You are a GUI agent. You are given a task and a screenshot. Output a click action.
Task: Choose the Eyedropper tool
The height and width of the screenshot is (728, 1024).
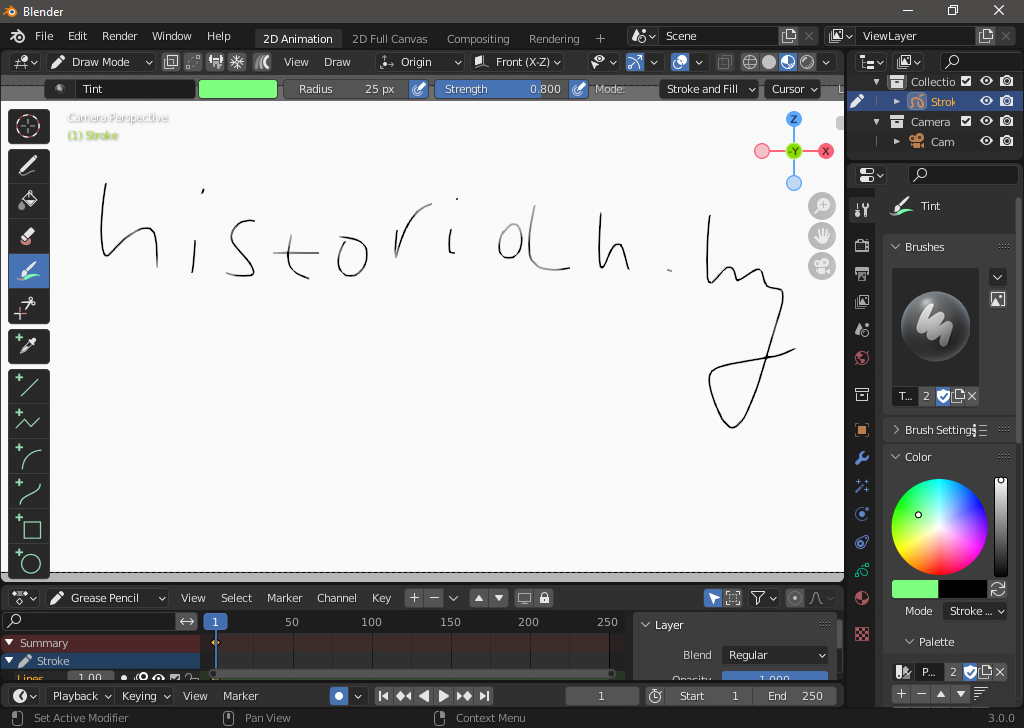pyautogui.click(x=29, y=346)
